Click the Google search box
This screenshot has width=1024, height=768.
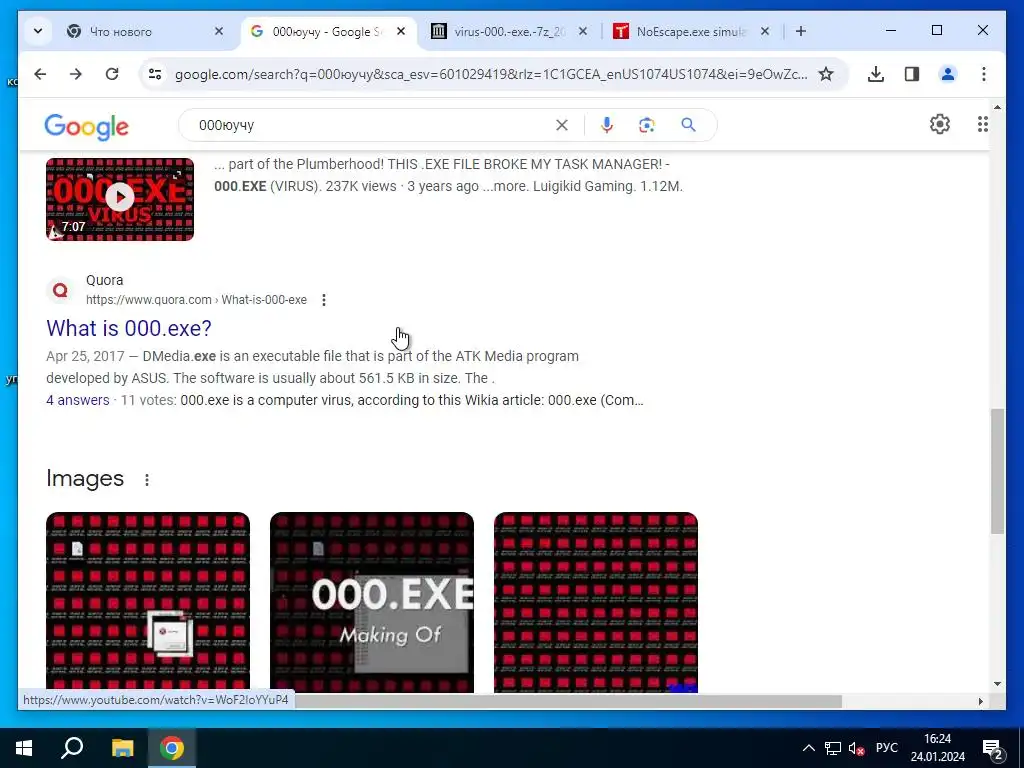[372, 125]
